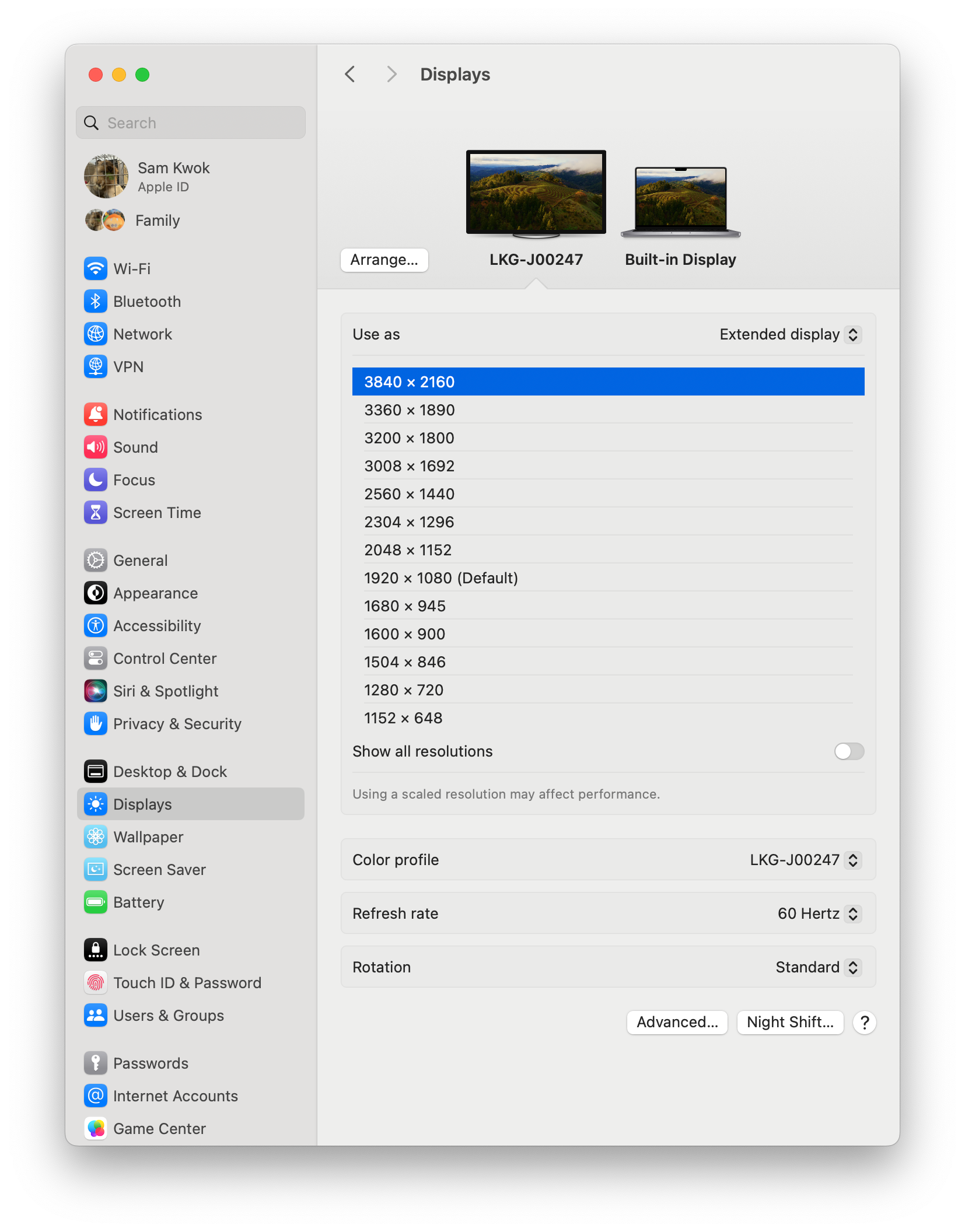Screen dimensions: 965x1232
Task: Open Screen Time hourglass icon
Action: coord(96,513)
